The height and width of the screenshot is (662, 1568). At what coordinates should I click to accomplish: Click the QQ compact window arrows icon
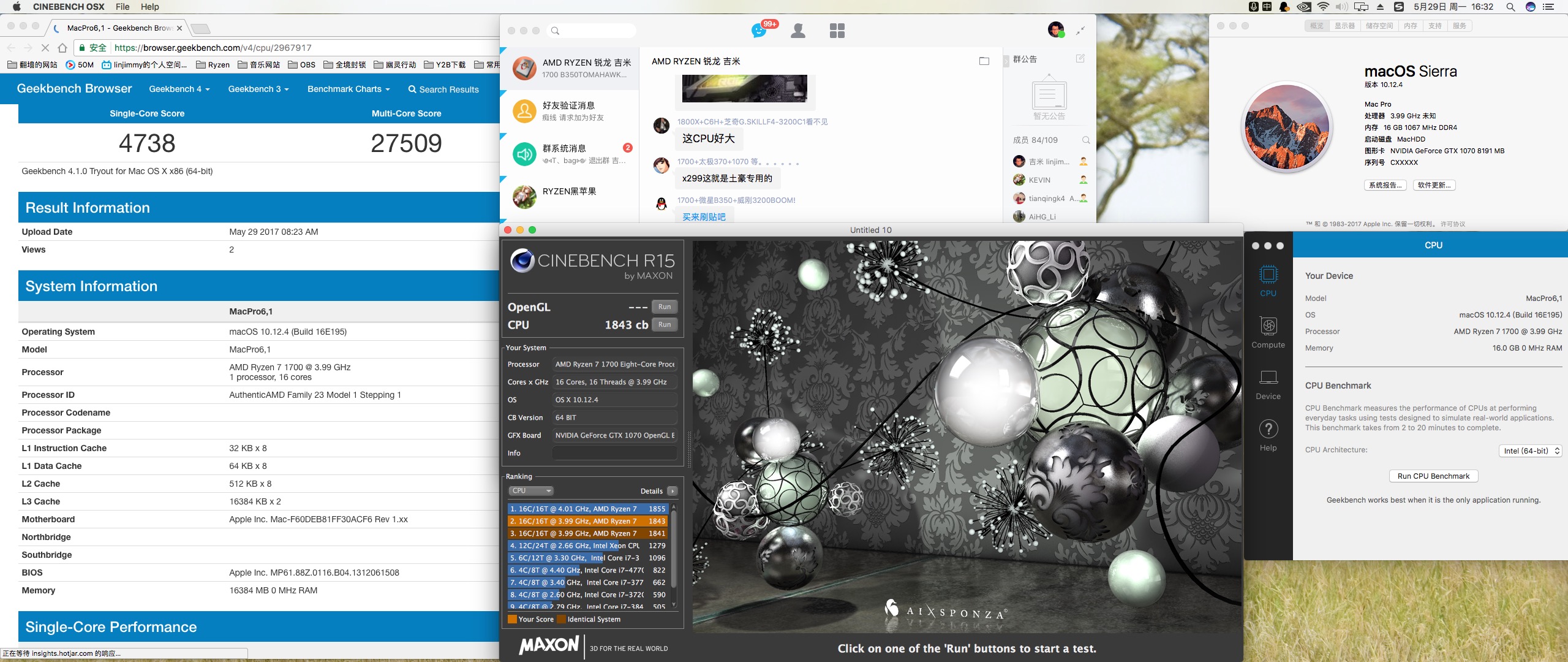pyautogui.click(x=1081, y=30)
